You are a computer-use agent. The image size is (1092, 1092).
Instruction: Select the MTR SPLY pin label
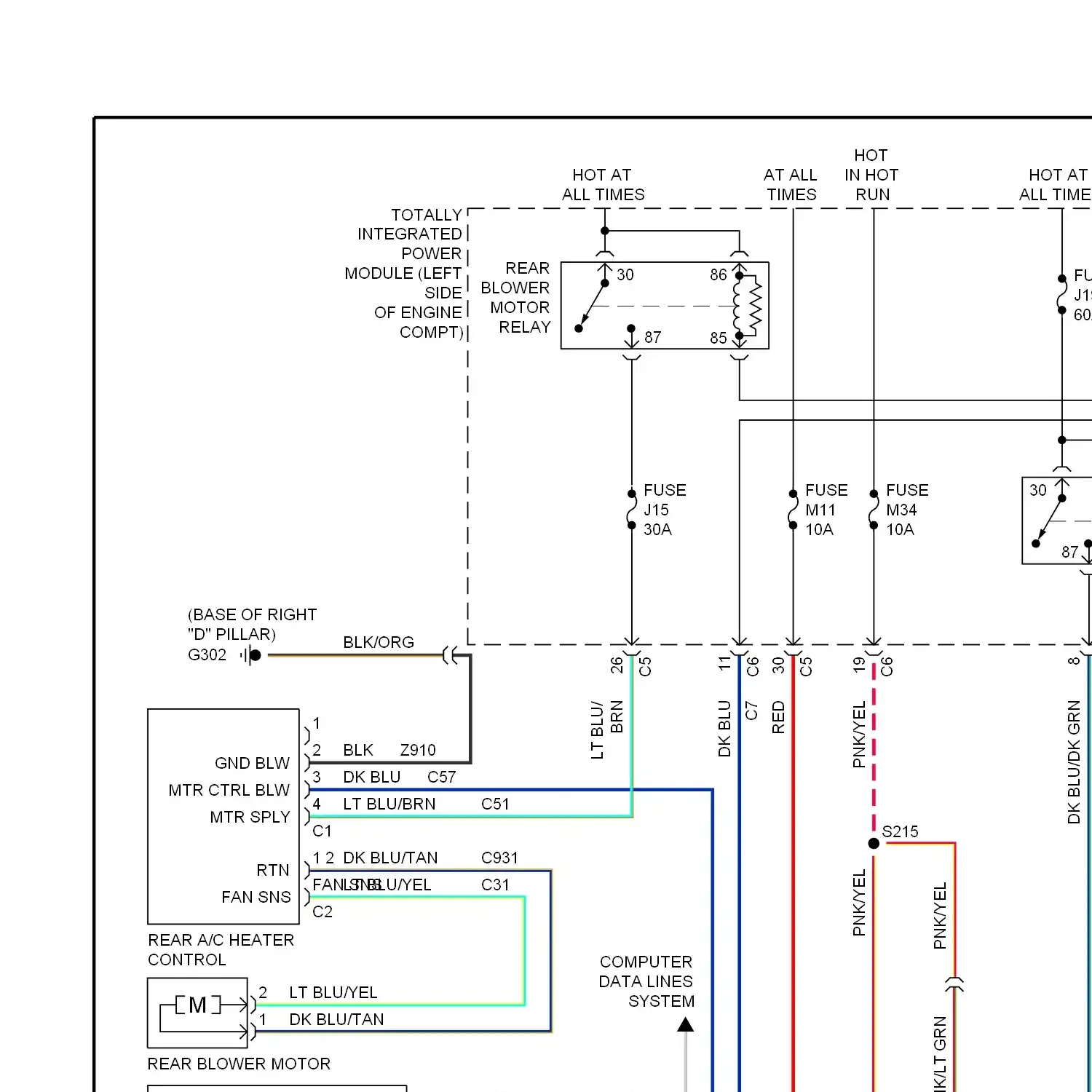(250, 817)
